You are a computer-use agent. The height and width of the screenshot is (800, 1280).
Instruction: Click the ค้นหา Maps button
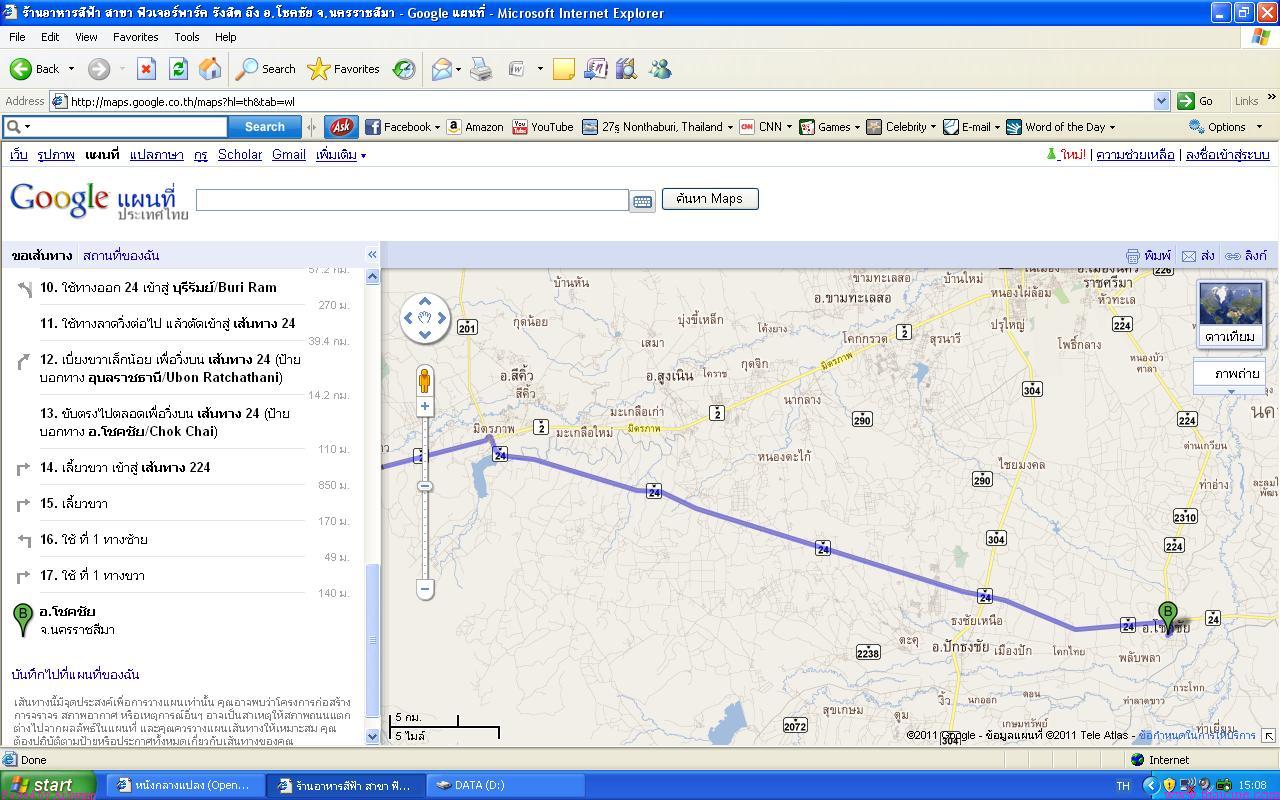click(710, 198)
